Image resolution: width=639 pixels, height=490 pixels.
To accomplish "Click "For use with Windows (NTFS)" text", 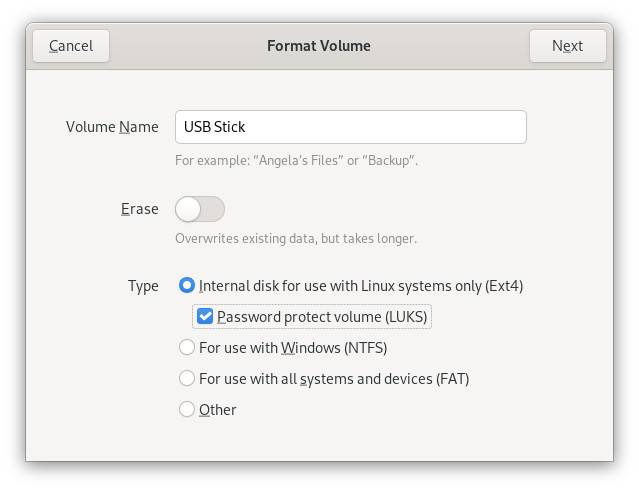I will tap(293, 348).
